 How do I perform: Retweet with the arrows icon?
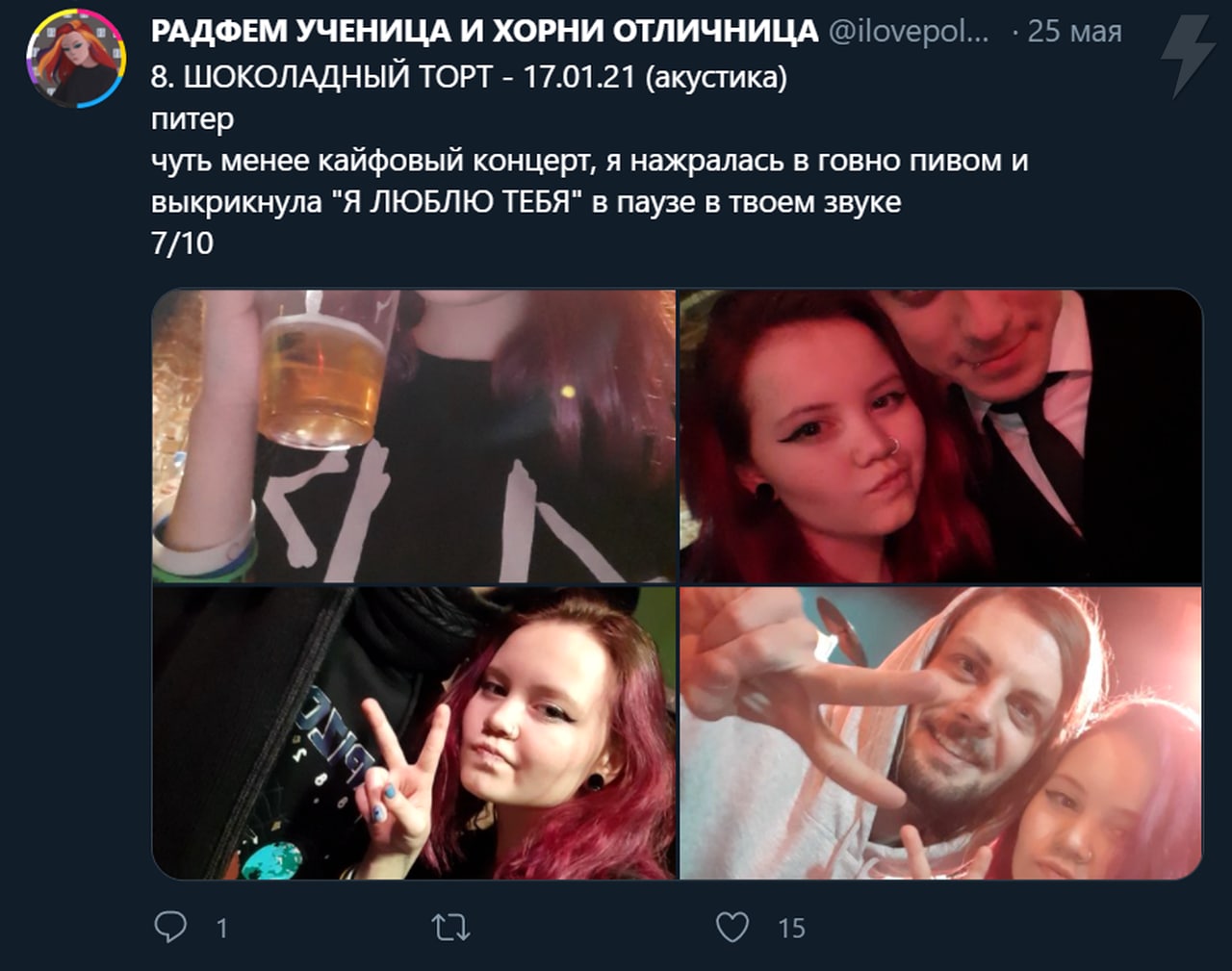tap(450, 928)
